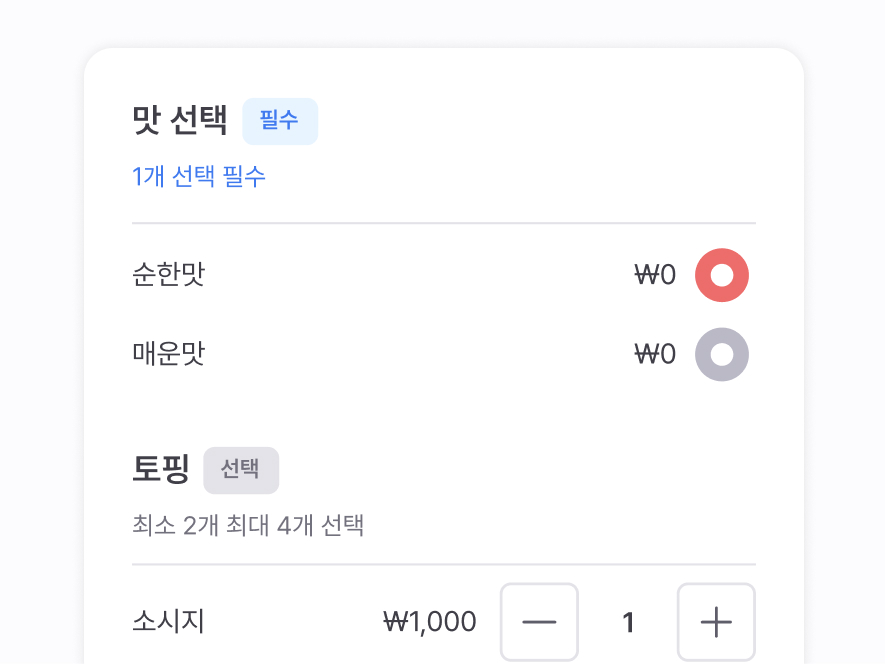
Task: Click the 토핑 section heading
Action: 161,469
